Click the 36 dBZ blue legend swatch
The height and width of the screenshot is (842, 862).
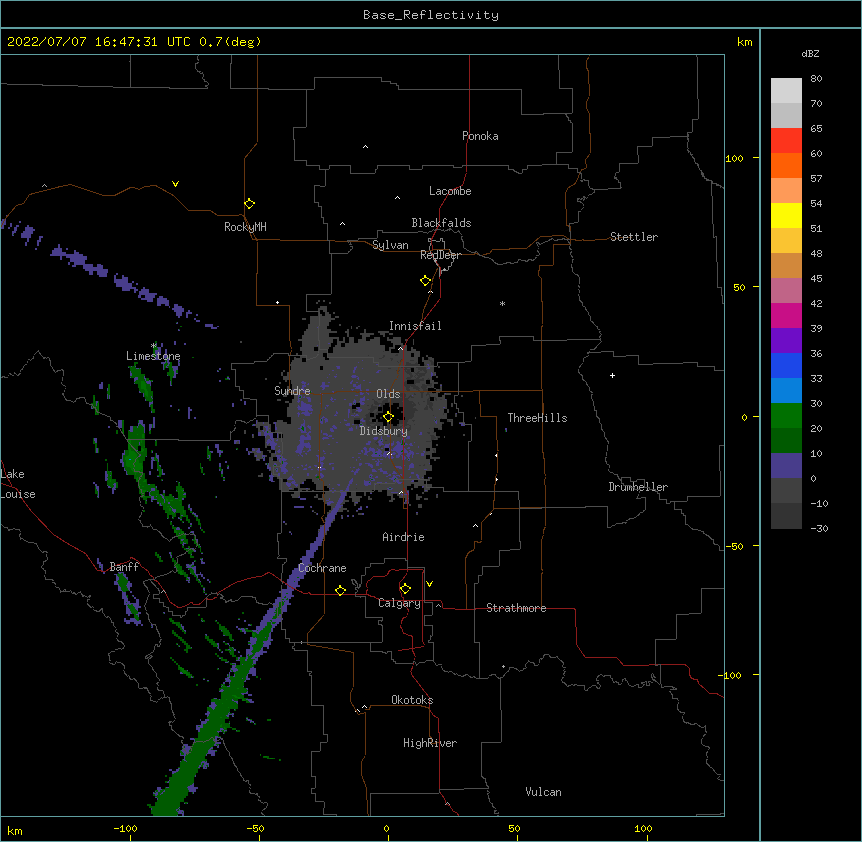(x=786, y=365)
